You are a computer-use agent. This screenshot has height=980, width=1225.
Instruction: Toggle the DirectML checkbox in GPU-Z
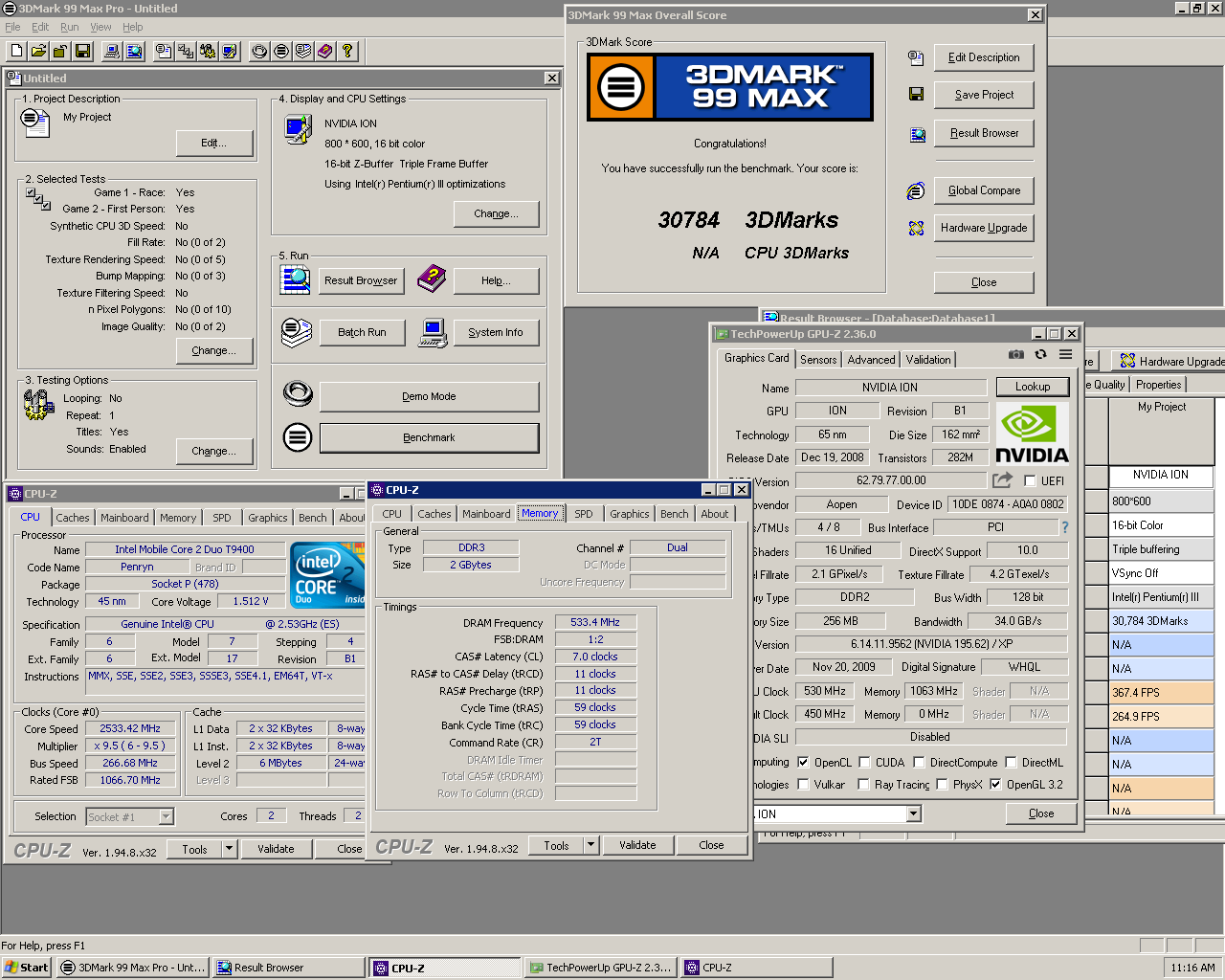(x=1011, y=762)
